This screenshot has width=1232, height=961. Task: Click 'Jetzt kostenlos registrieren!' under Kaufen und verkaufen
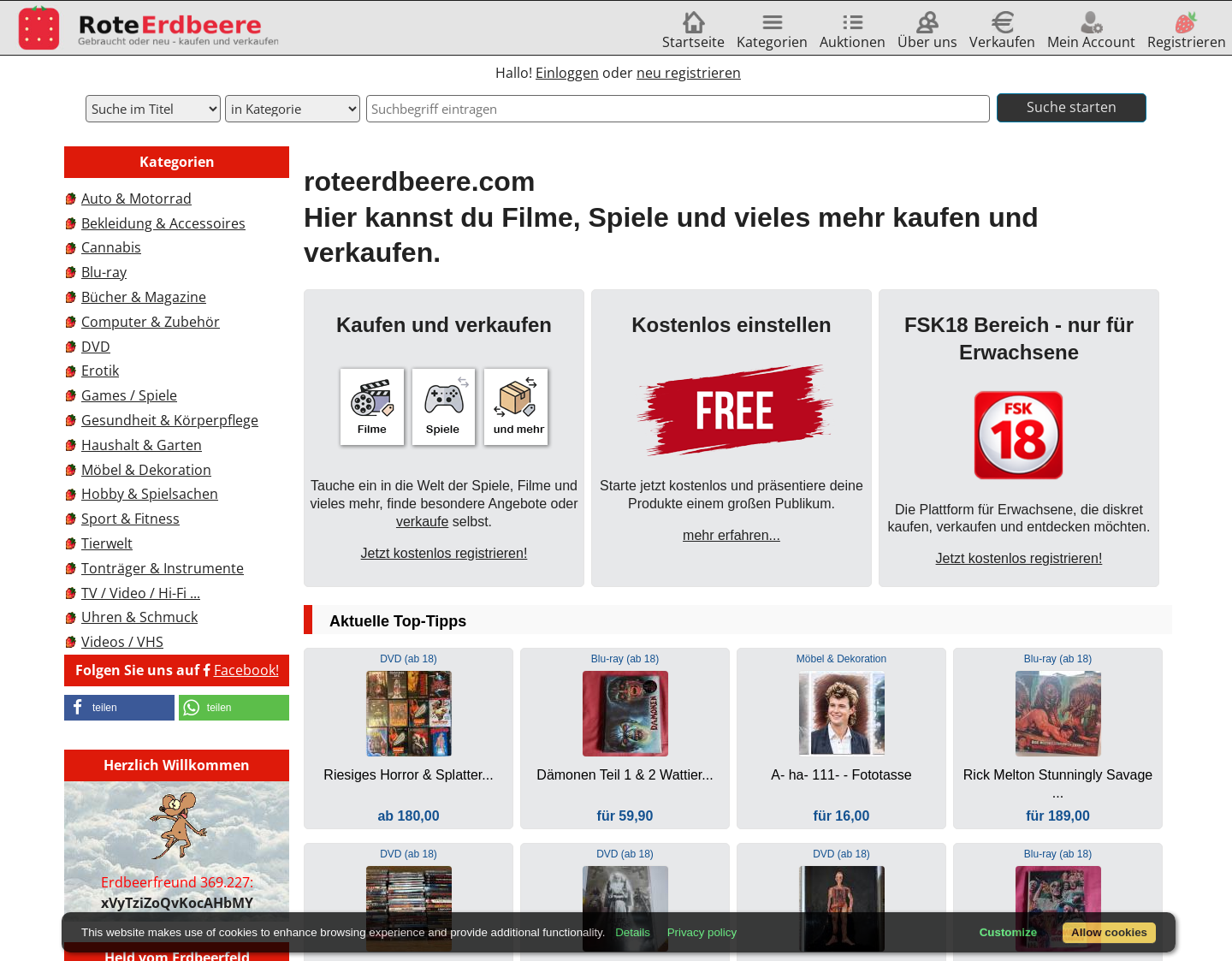tap(444, 554)
